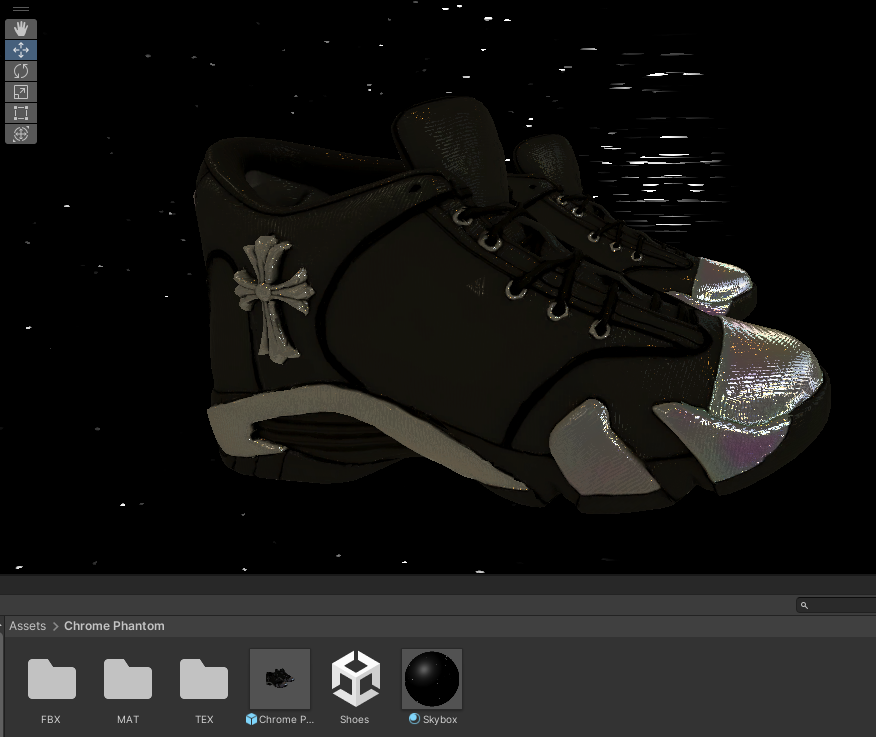Click the Assets breadcrumb link
This screenshot has height=737, width=876.
(x=27, y=626)
